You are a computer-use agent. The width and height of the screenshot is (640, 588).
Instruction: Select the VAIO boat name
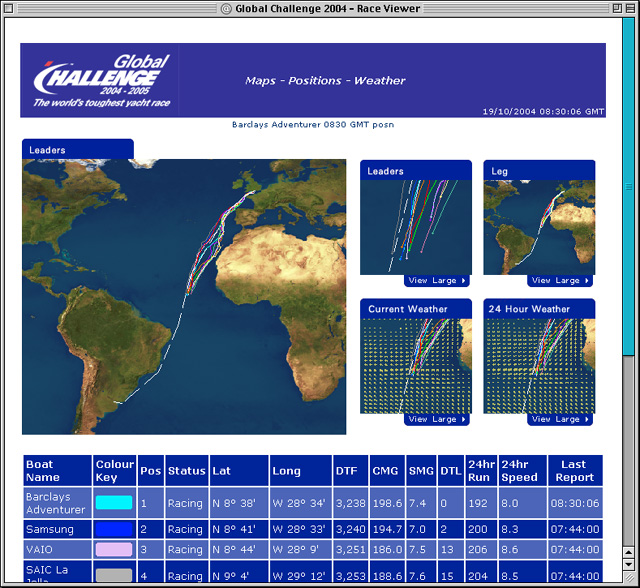click(39, 550)
